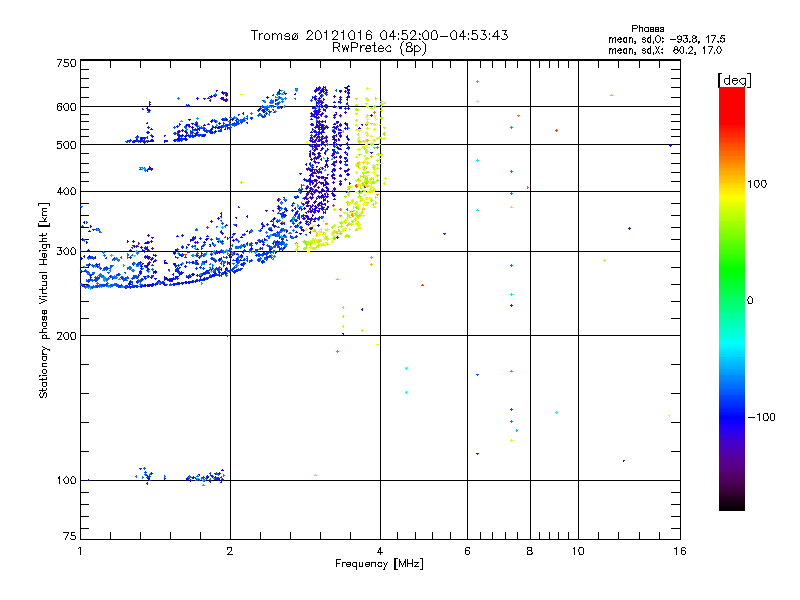Click the y-axis tick label '500'
The width and height of the screenshot is (800, 600).
pos(66,145)
